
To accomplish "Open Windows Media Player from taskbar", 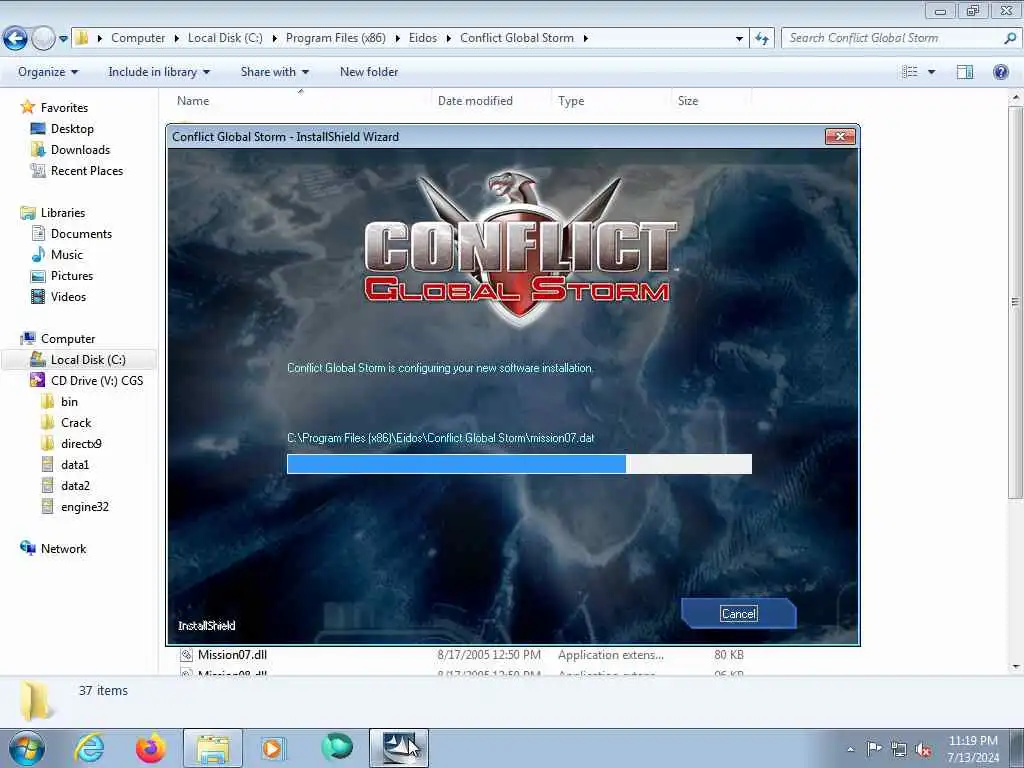I will click(273, 748).
